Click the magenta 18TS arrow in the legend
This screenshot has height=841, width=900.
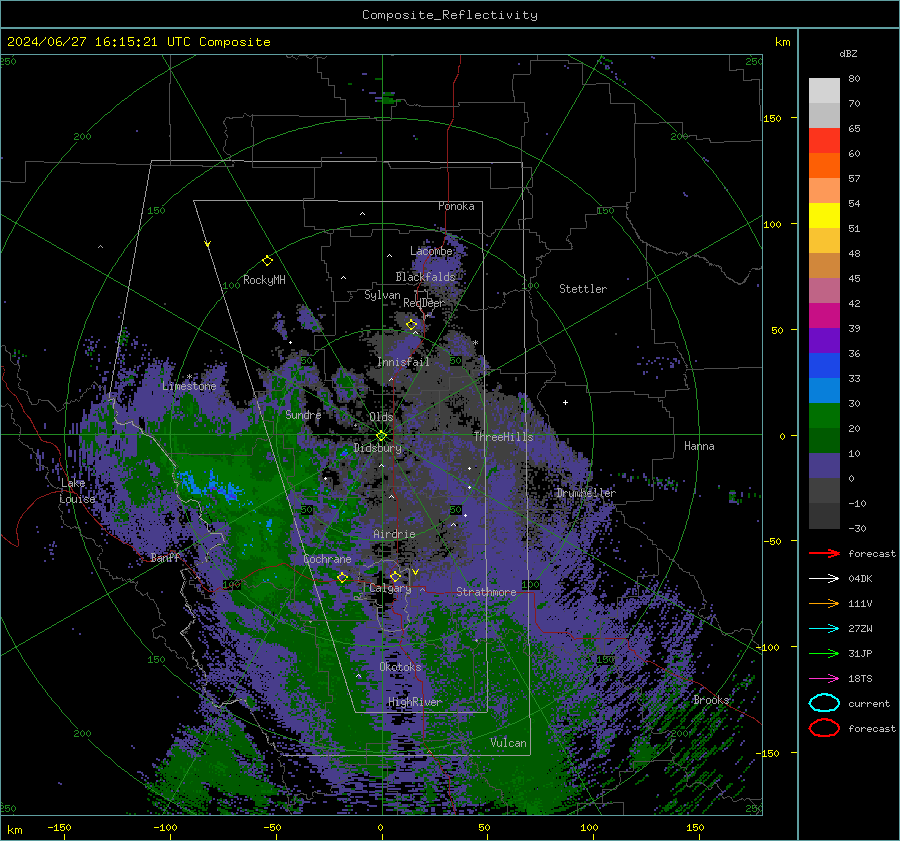pyautogui.click(x=824, y=679)
